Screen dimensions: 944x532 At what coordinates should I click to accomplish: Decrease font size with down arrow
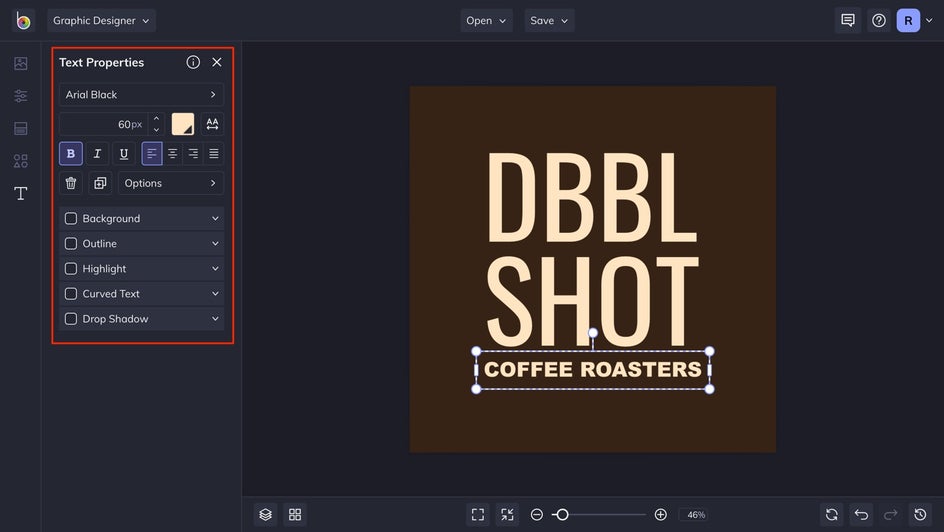point(157,129)
